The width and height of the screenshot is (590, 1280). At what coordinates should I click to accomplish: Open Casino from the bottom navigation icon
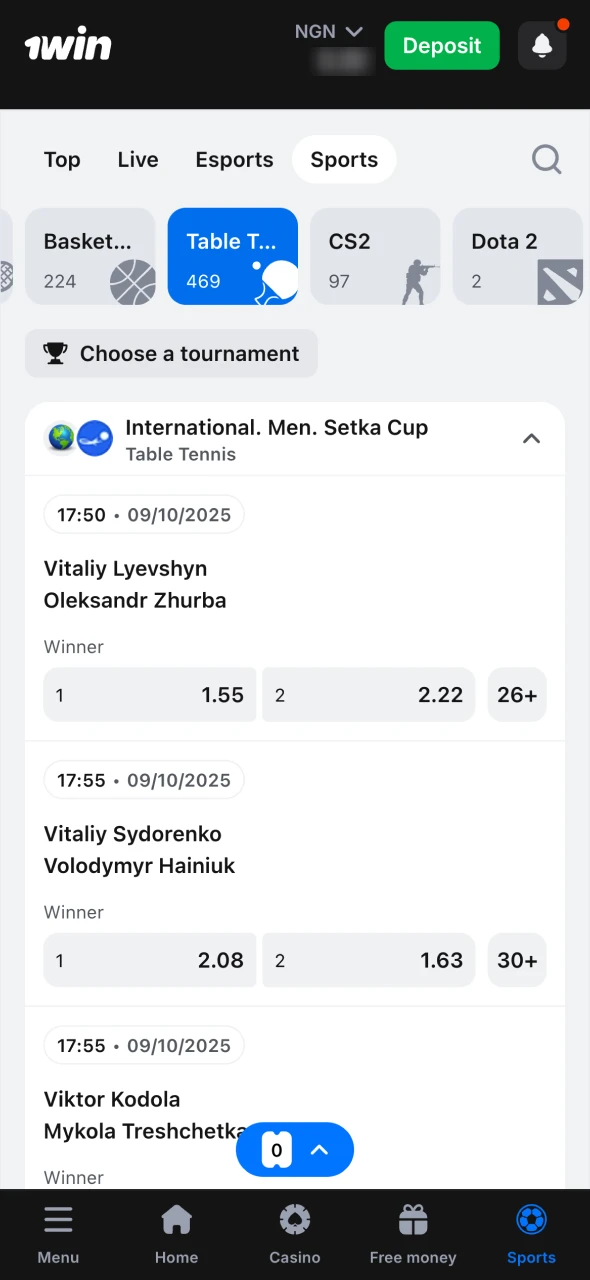[294, 1220]
